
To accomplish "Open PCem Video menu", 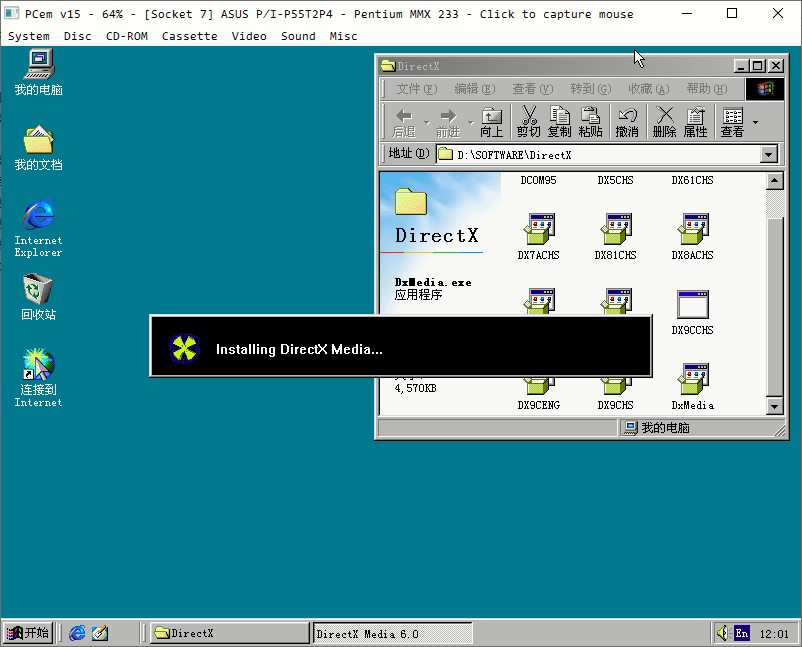I will pos(249,36).
